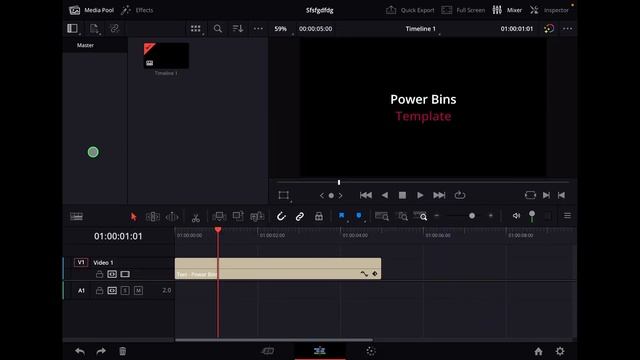Viewport: 640px width, 360px height.
Task: Jump to next marker arrow
Action: (x=340, y=196)
